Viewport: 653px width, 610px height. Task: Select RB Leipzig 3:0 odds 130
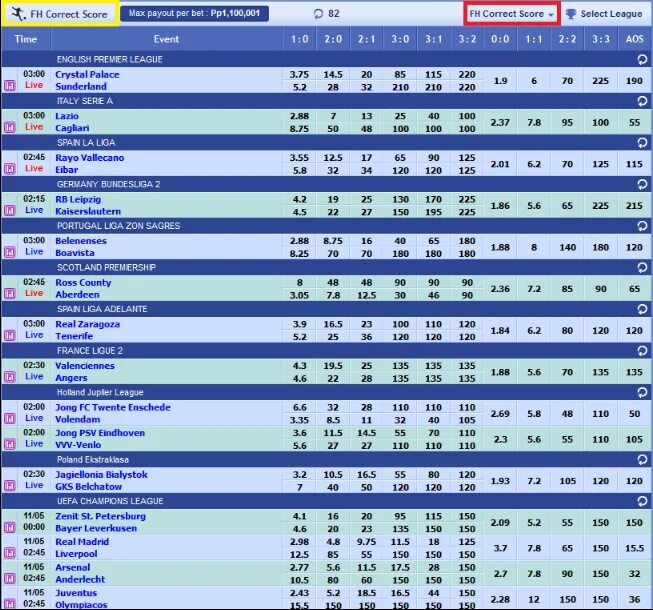[x=400, y=199]
